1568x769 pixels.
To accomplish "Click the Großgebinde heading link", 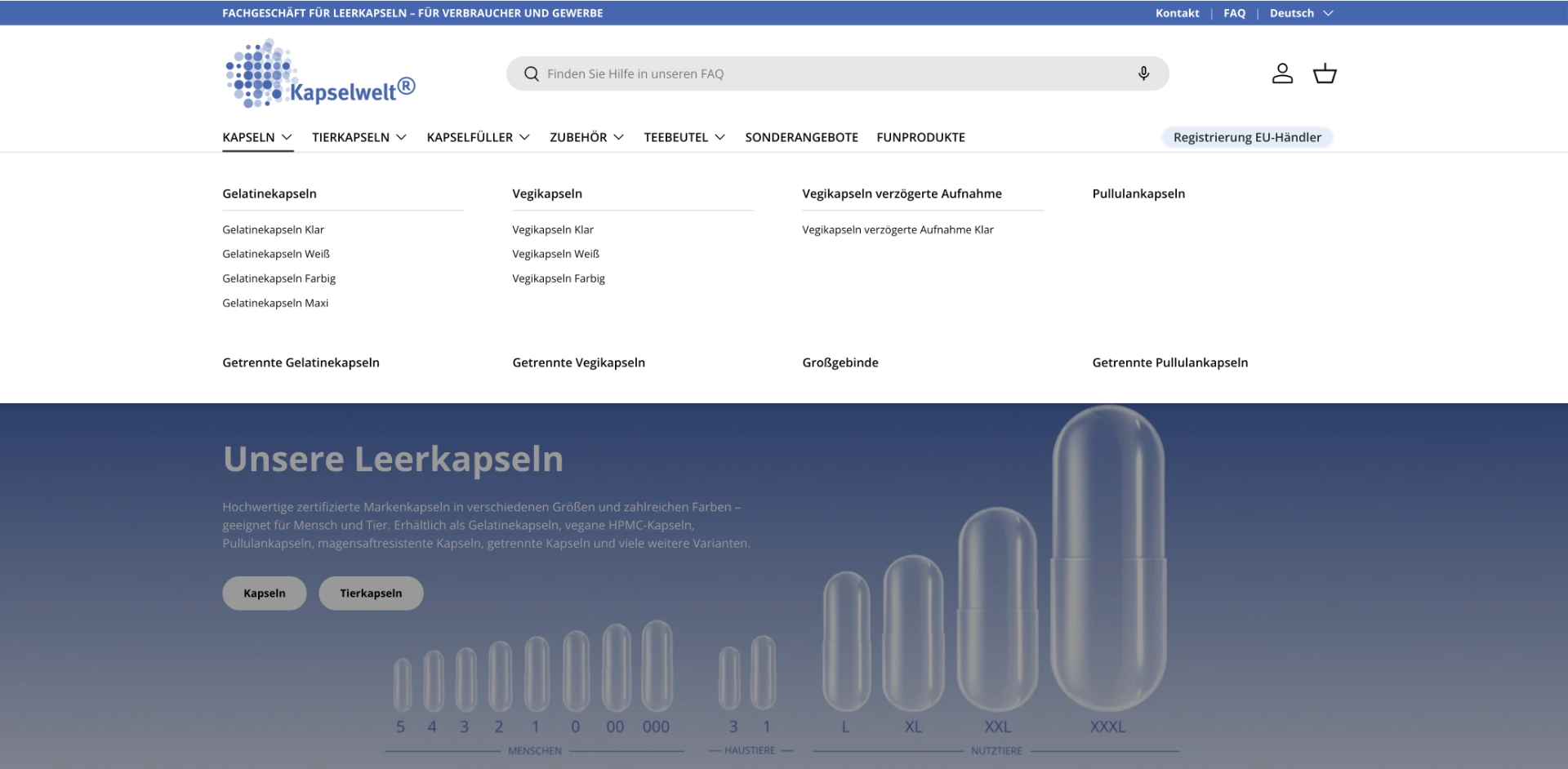I will click(x=840, y=362).
